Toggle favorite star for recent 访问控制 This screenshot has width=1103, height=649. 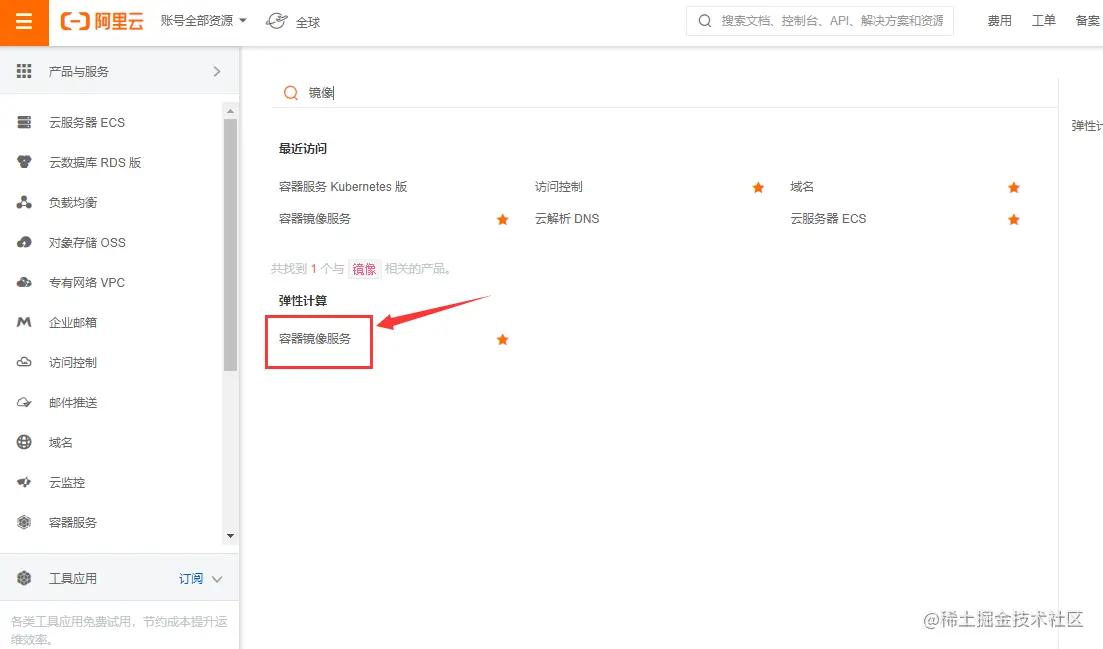758,188
